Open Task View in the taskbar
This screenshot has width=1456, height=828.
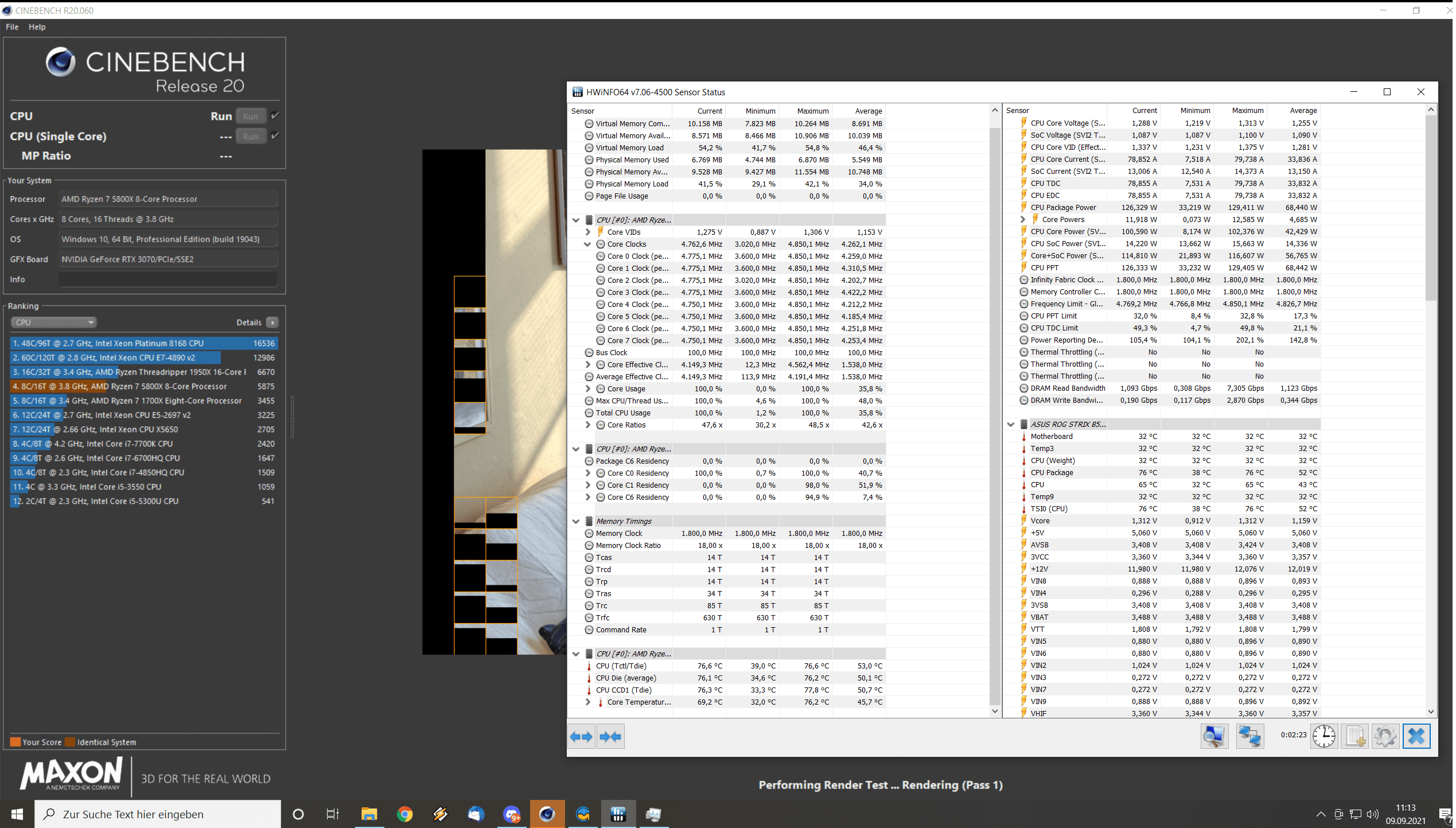coord(333,814)
